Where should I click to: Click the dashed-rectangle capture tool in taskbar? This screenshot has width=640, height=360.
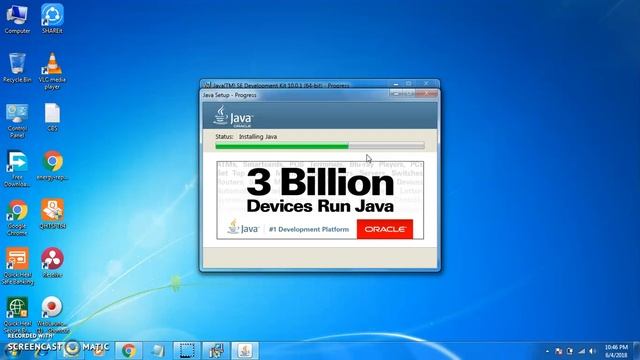pos(187,350)
